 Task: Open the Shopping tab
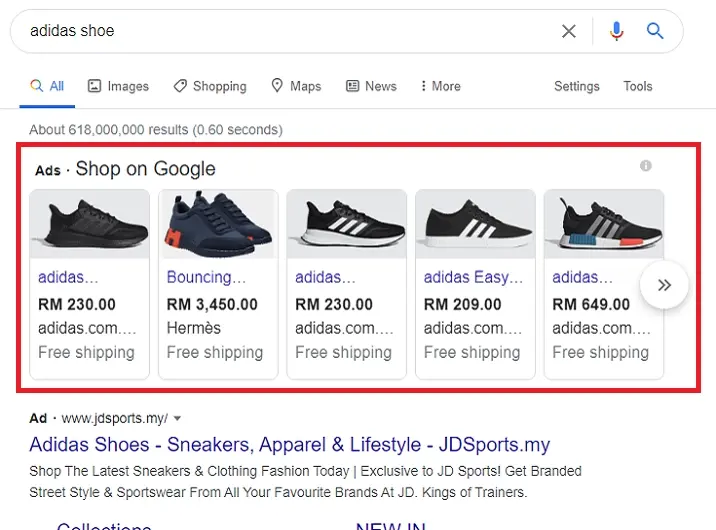(x=210, y=86)
